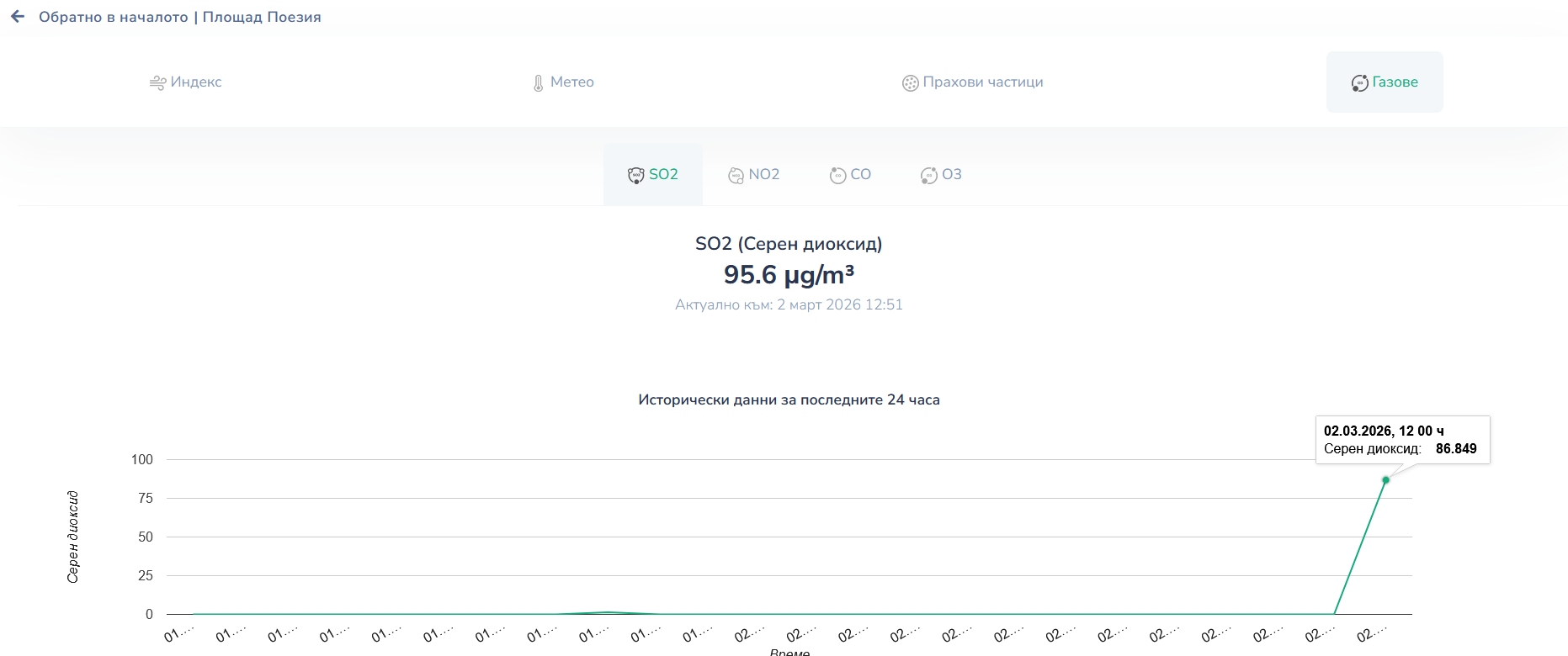Screen dimensions: 1568x656
Task: Switch to the O3 sub-tab
Action: (951, 175)
